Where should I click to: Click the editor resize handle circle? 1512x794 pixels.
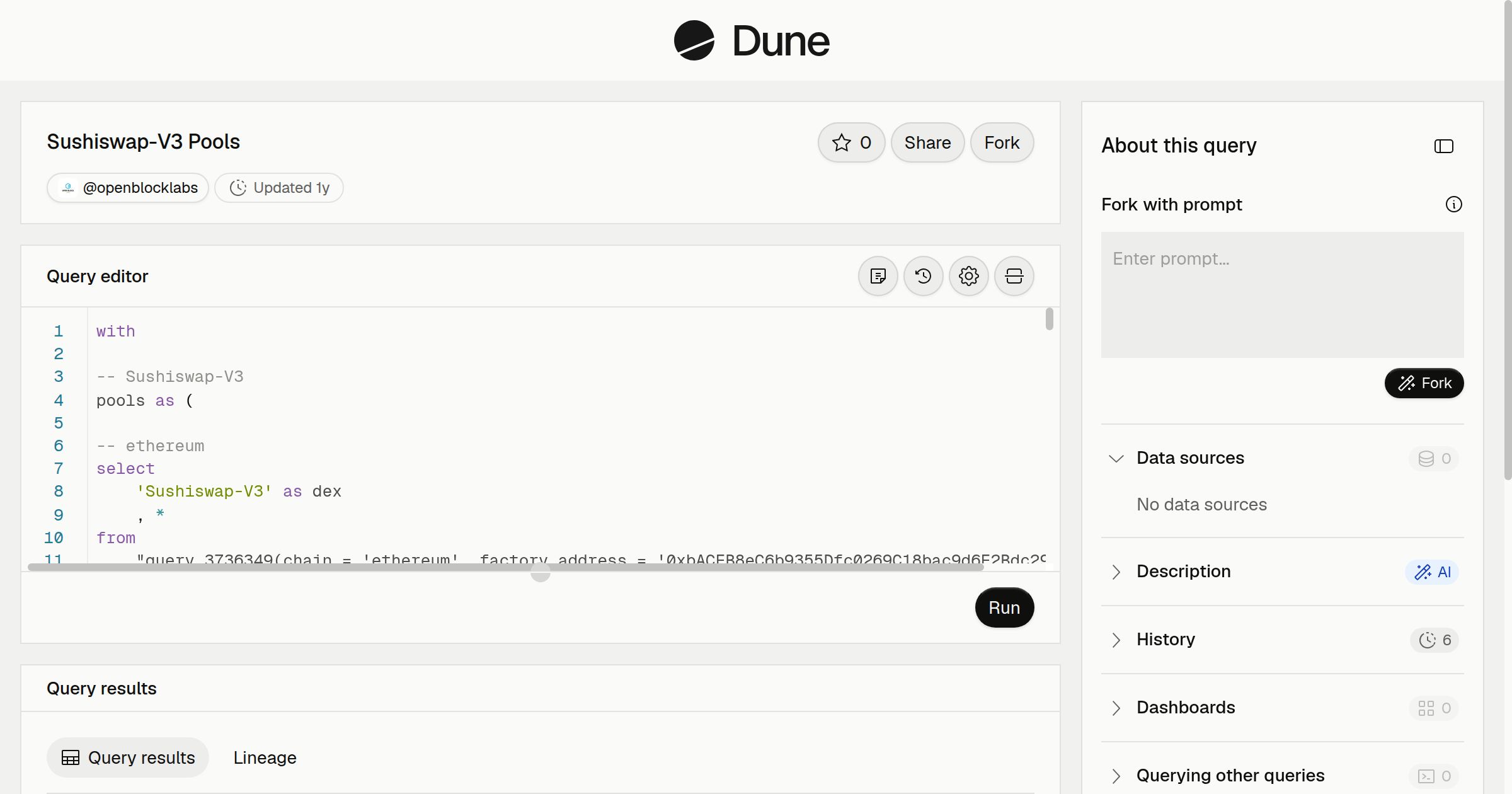pyautogui.click(x=540, y=572)
